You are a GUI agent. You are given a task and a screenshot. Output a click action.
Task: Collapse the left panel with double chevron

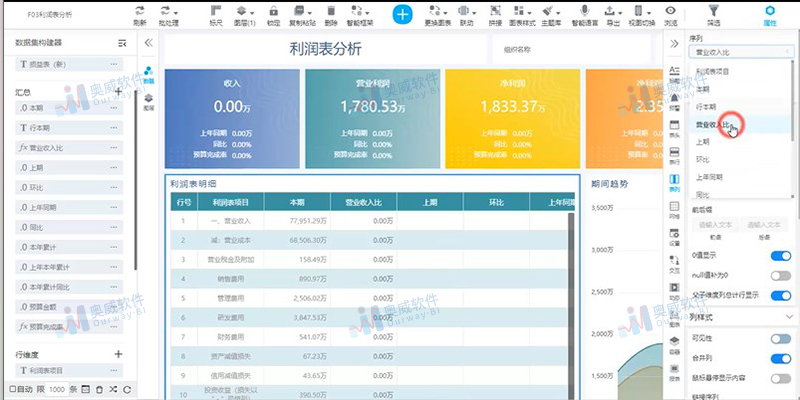point(148,43)
